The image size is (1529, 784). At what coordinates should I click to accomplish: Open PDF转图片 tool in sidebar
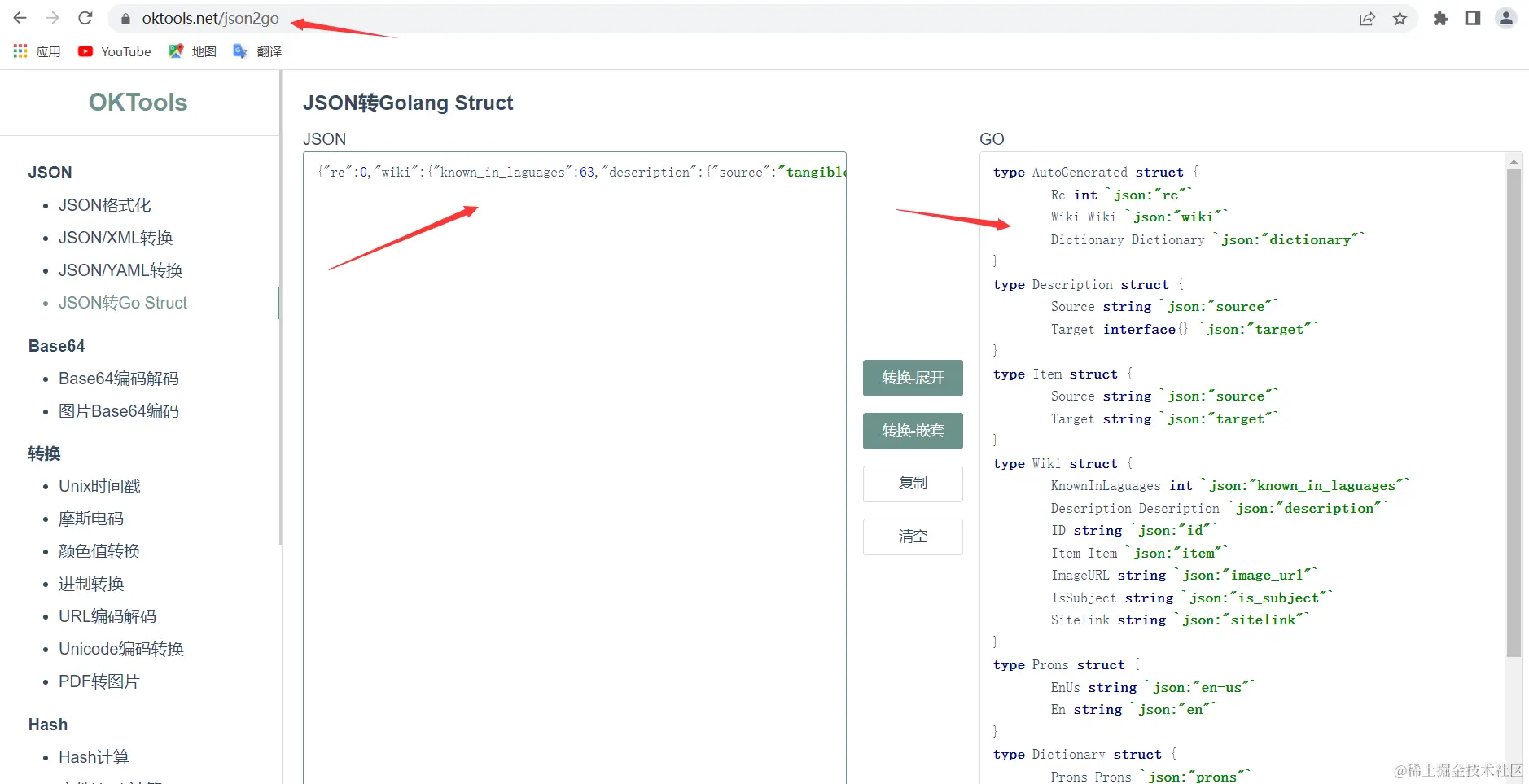click(x=99, y=681)
